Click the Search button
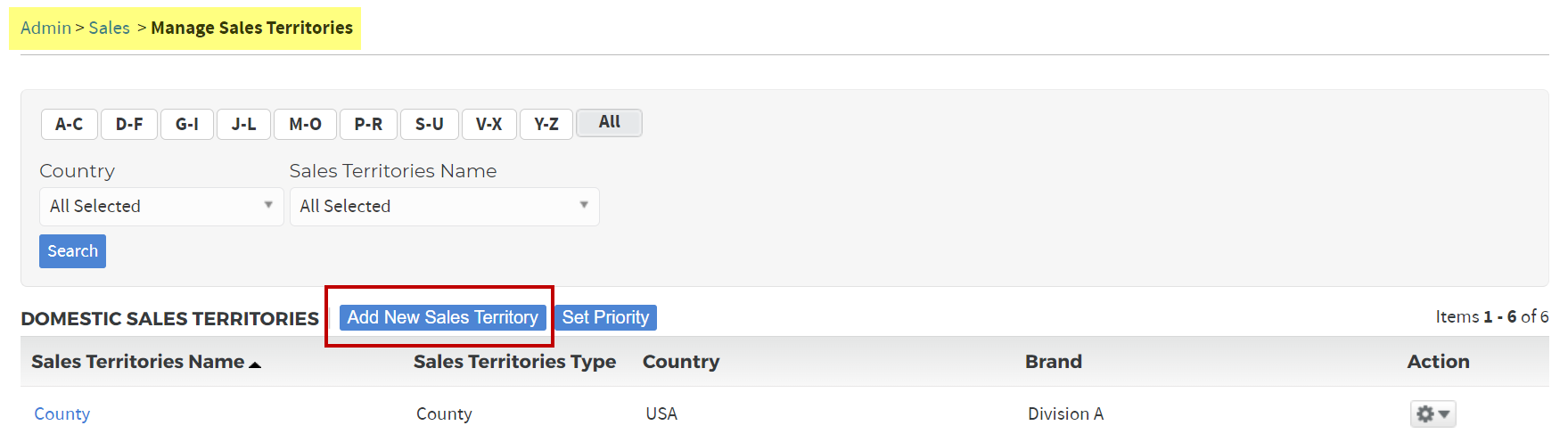 click(x=72, y=251)
